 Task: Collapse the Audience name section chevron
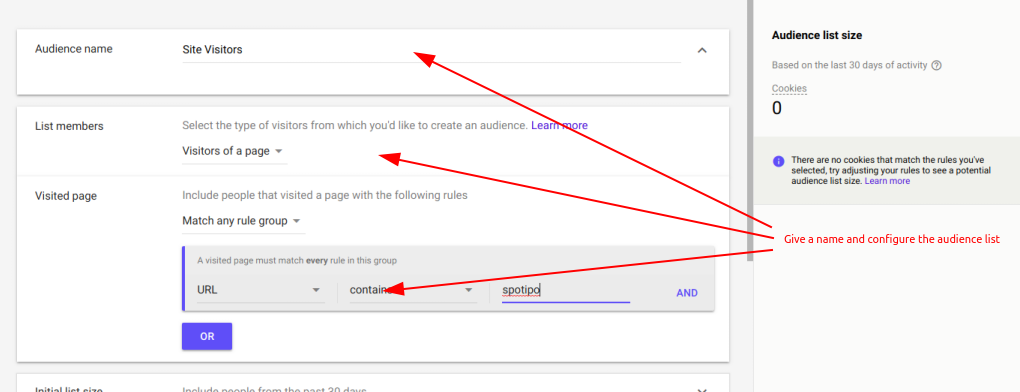click(x=702, y=50)
